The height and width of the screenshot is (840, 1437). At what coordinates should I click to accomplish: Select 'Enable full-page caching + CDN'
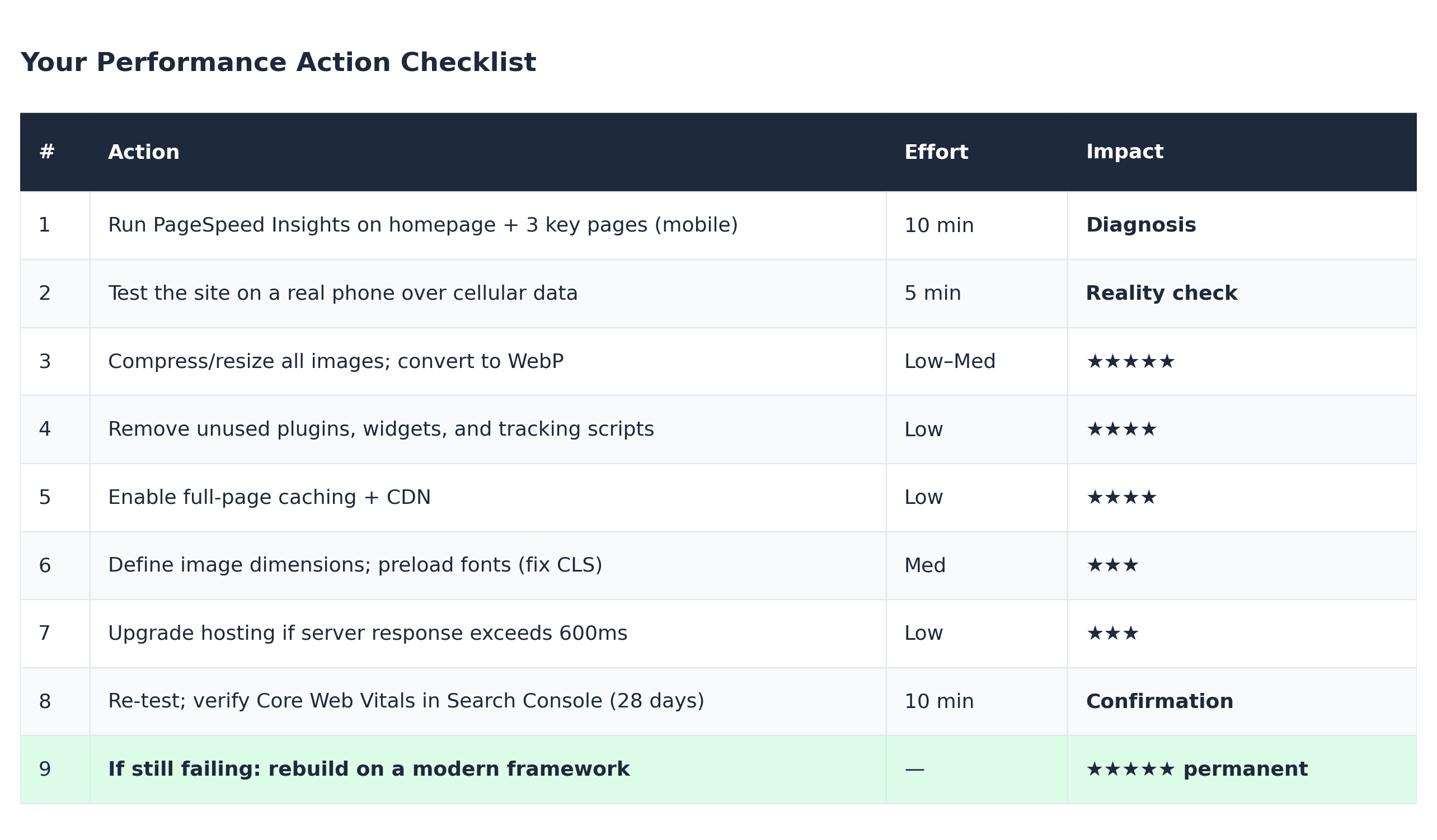(269, 498)
